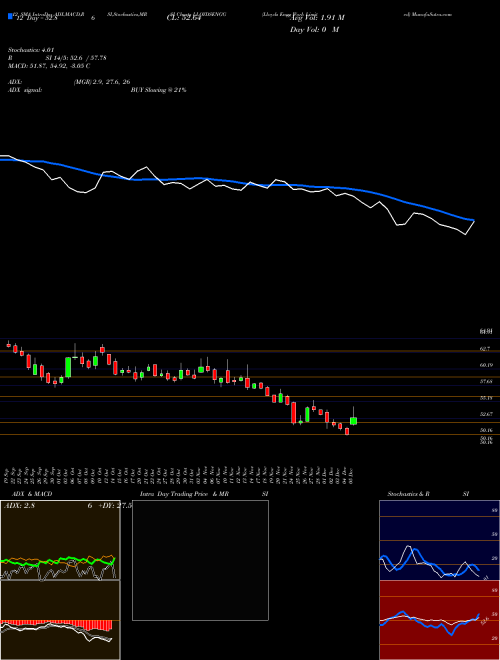The height and width of the screenshot is (660, 500).
Task: Click the 'Day Vol: 0 M' reading
Action: coord(314,29)
